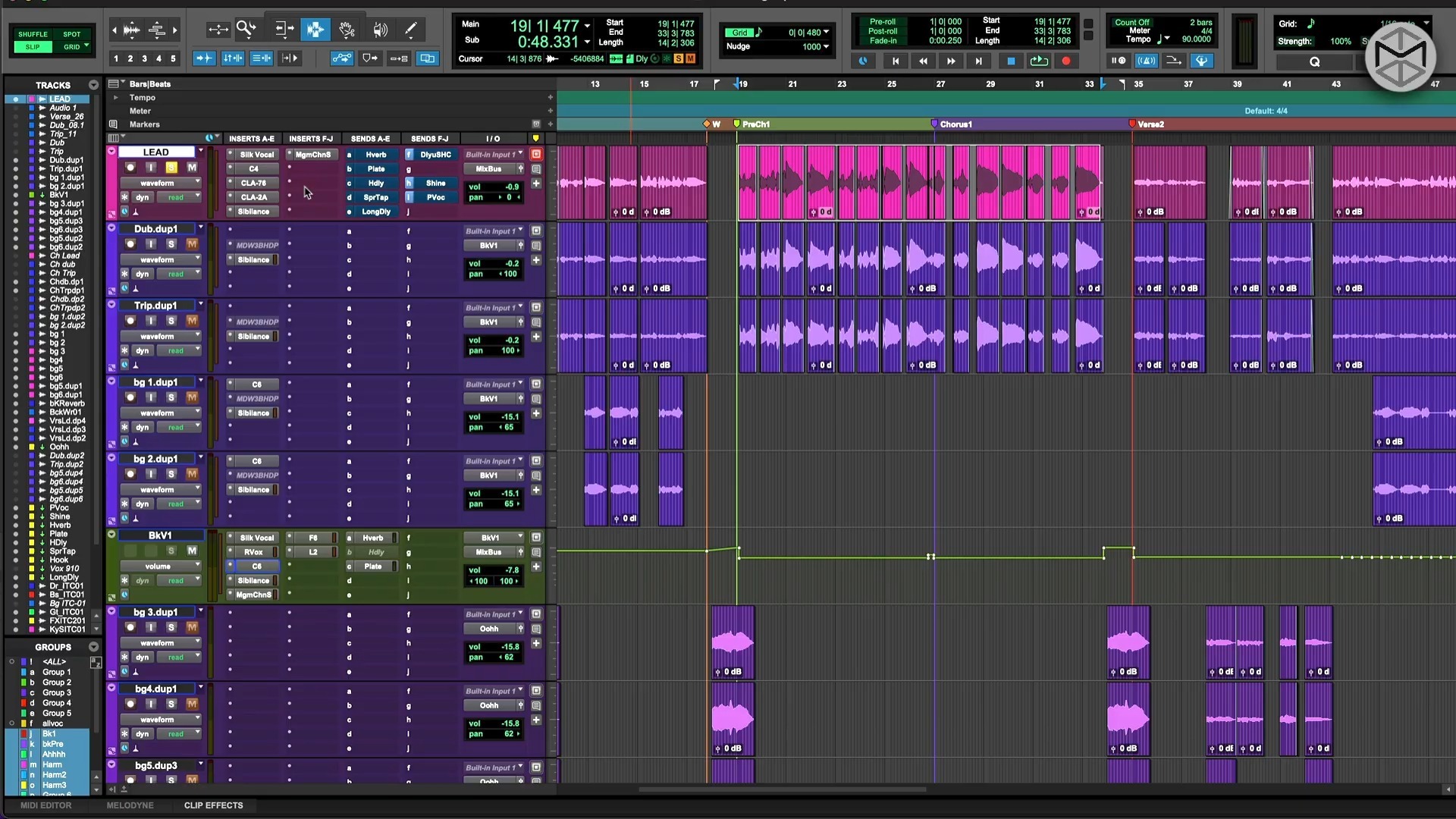Return to Zero in transport

[x=896, y=61]
